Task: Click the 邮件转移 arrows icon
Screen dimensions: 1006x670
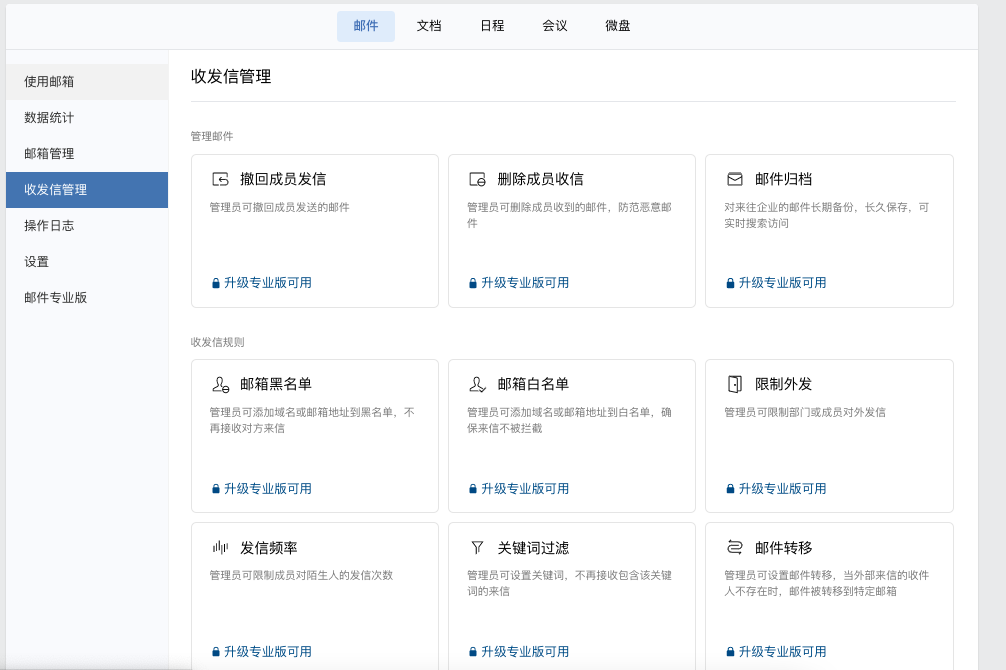Action: click(735, 548)
